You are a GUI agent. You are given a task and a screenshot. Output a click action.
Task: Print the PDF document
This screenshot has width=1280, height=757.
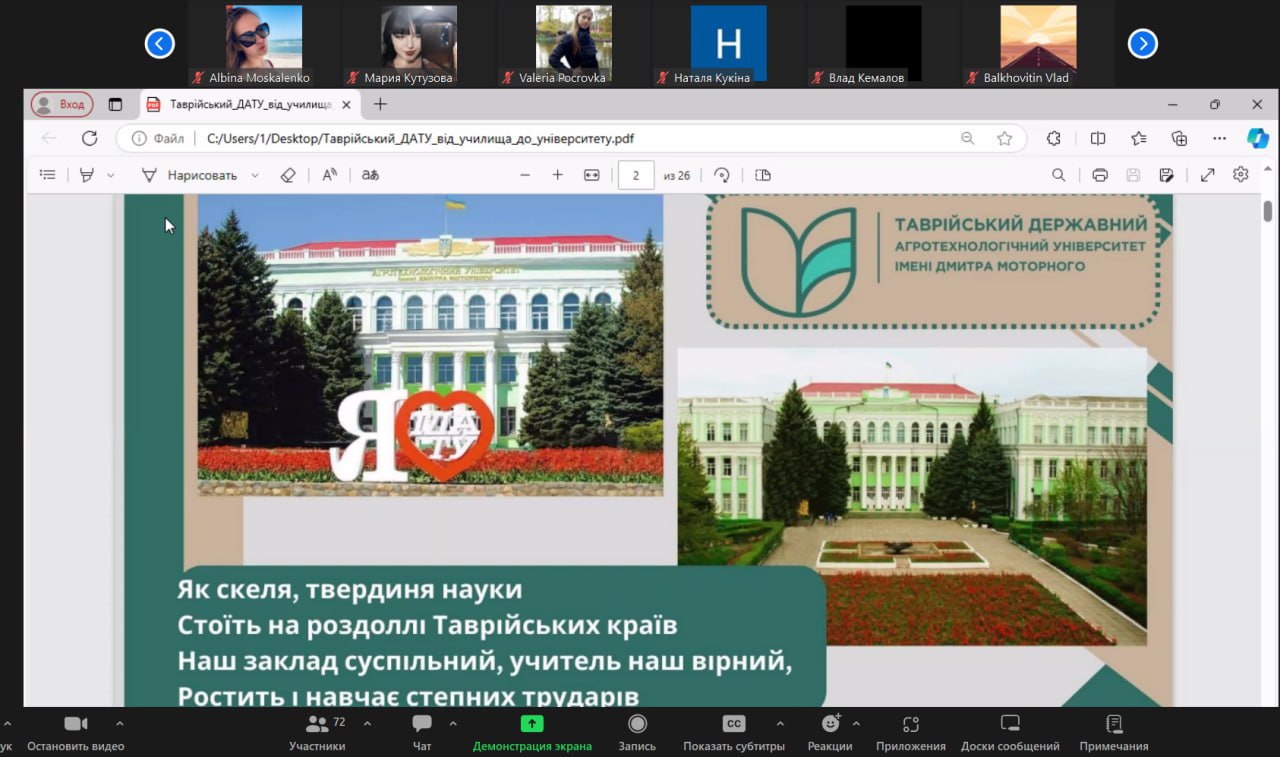click(1100, 175)
